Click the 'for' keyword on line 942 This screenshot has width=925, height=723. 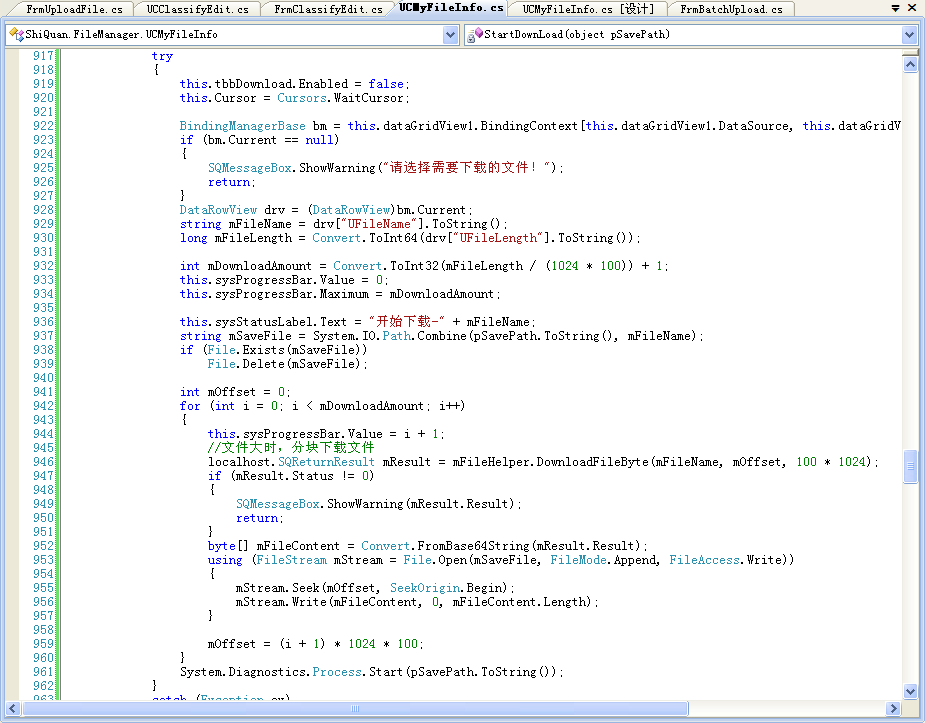click(x=190, y=406)
